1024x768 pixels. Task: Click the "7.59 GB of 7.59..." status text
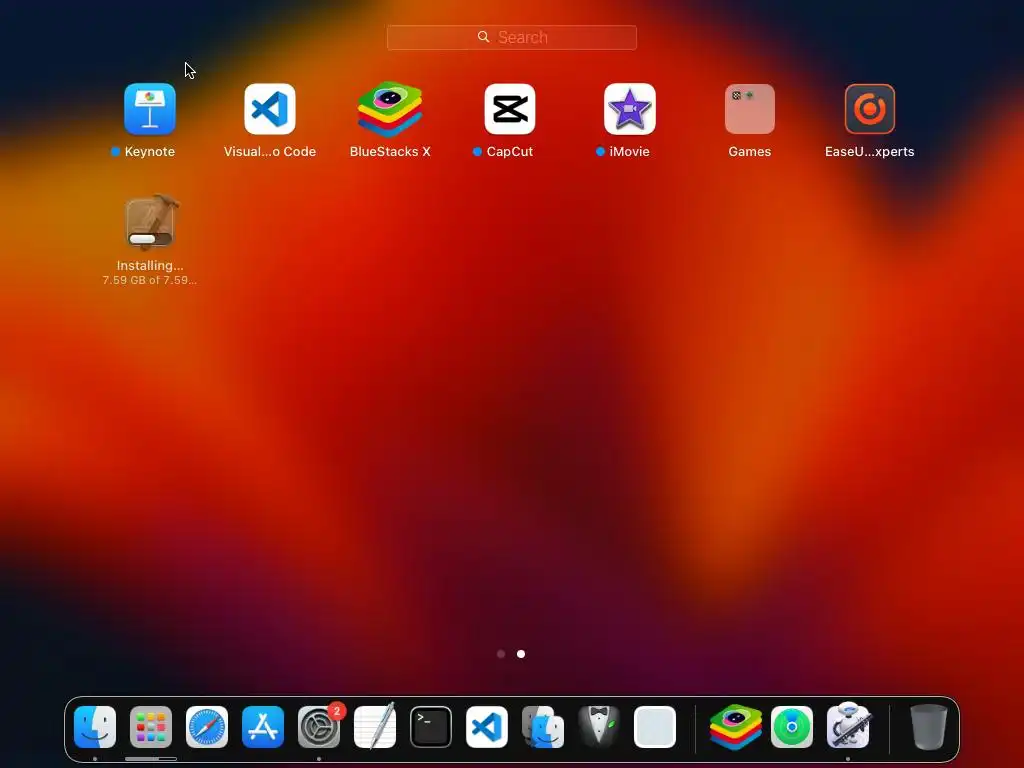[x=150, y=280]
